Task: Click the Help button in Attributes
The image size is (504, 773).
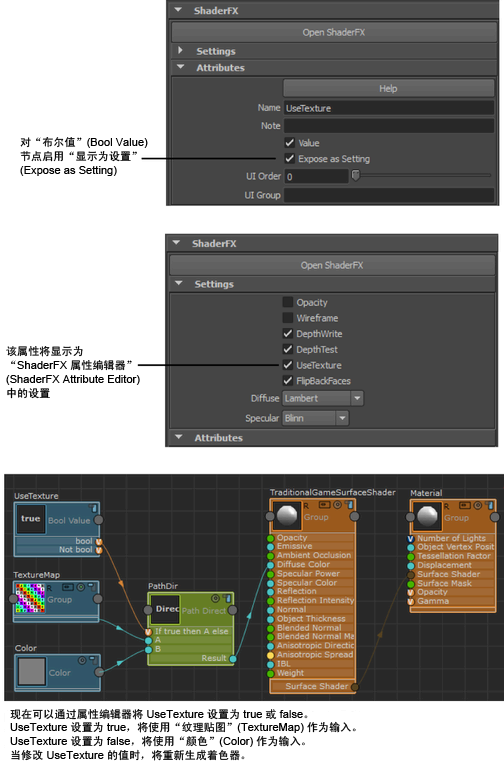Action: (388, 88)
